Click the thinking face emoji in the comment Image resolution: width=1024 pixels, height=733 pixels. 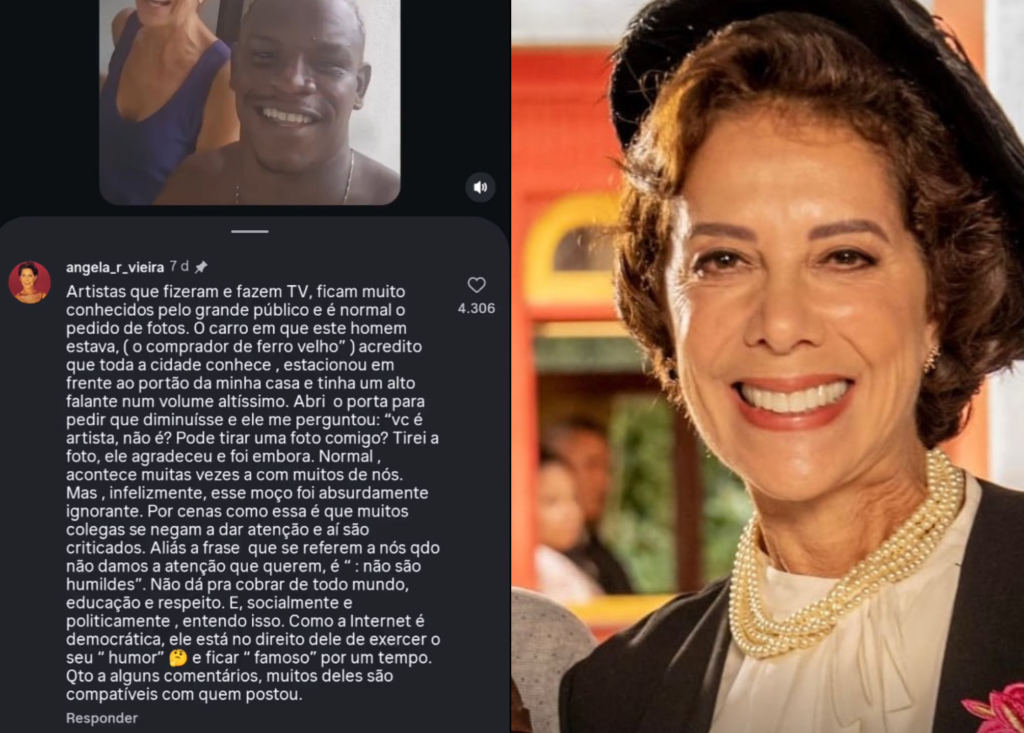pyautogui.click(x=178, y=658)
